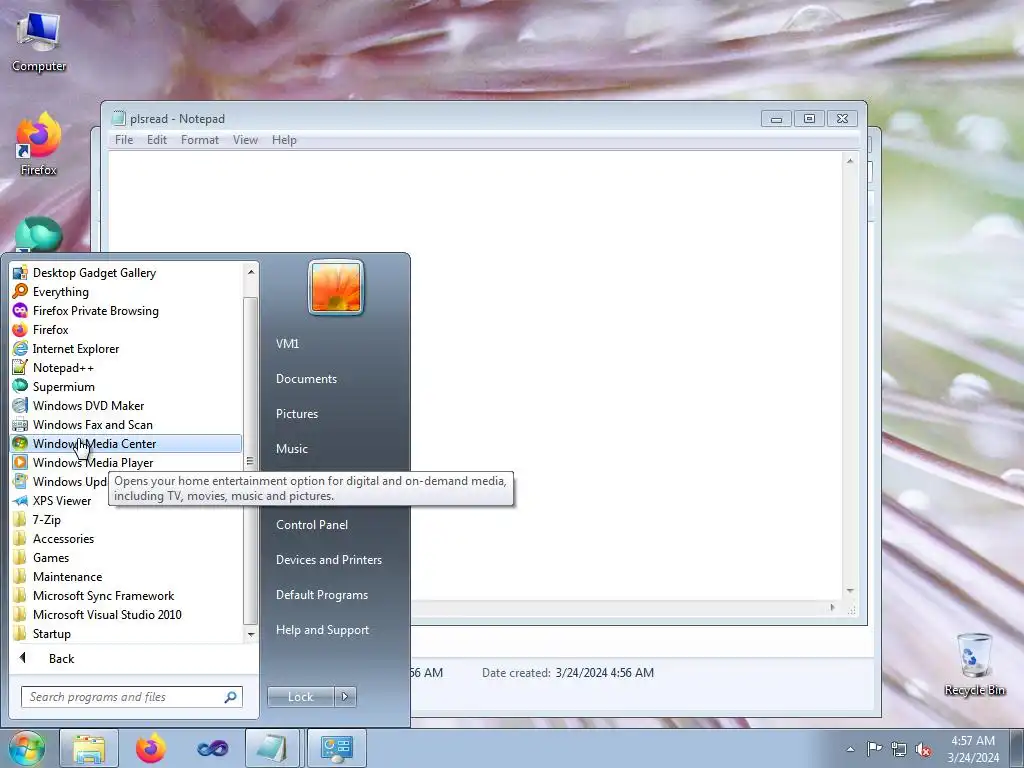Open Help and Support
Image resolution: width=1024 pixels, height=768 pixels.
[x=323, y=630]
